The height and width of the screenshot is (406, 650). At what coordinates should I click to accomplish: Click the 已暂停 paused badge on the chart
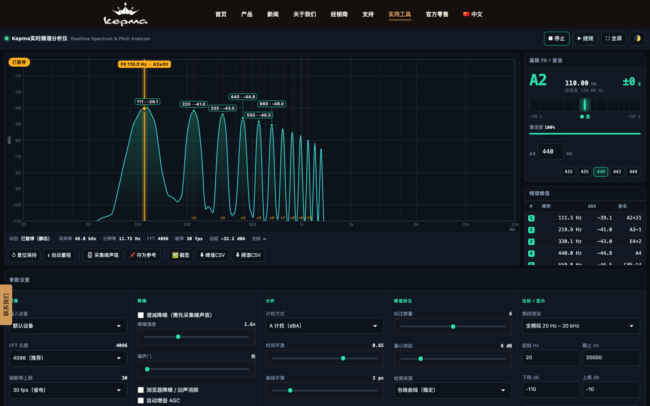19,62
